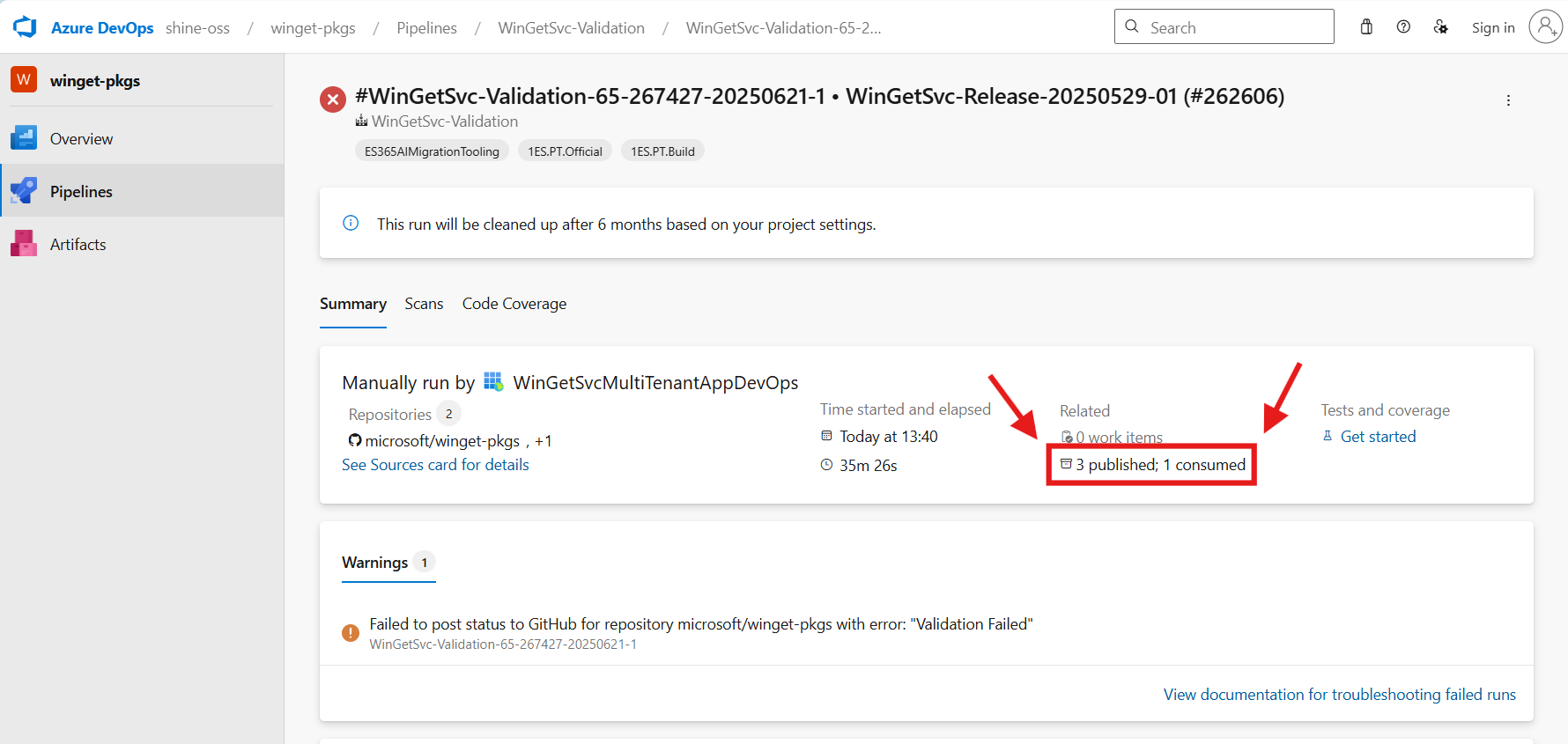Click WinGetSvcMultiTenantAppDevOps user name

(x=655, y=382)
